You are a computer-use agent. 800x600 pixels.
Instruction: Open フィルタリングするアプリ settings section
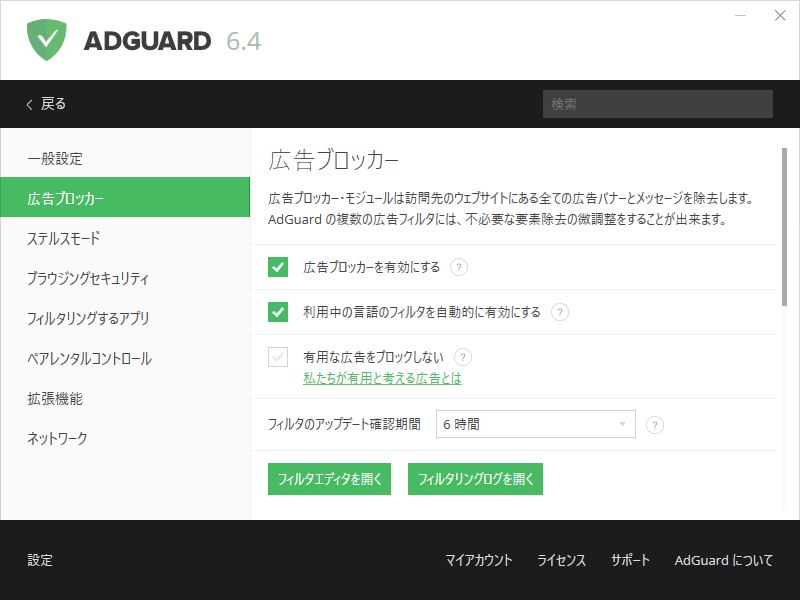[x=125, y=318]
